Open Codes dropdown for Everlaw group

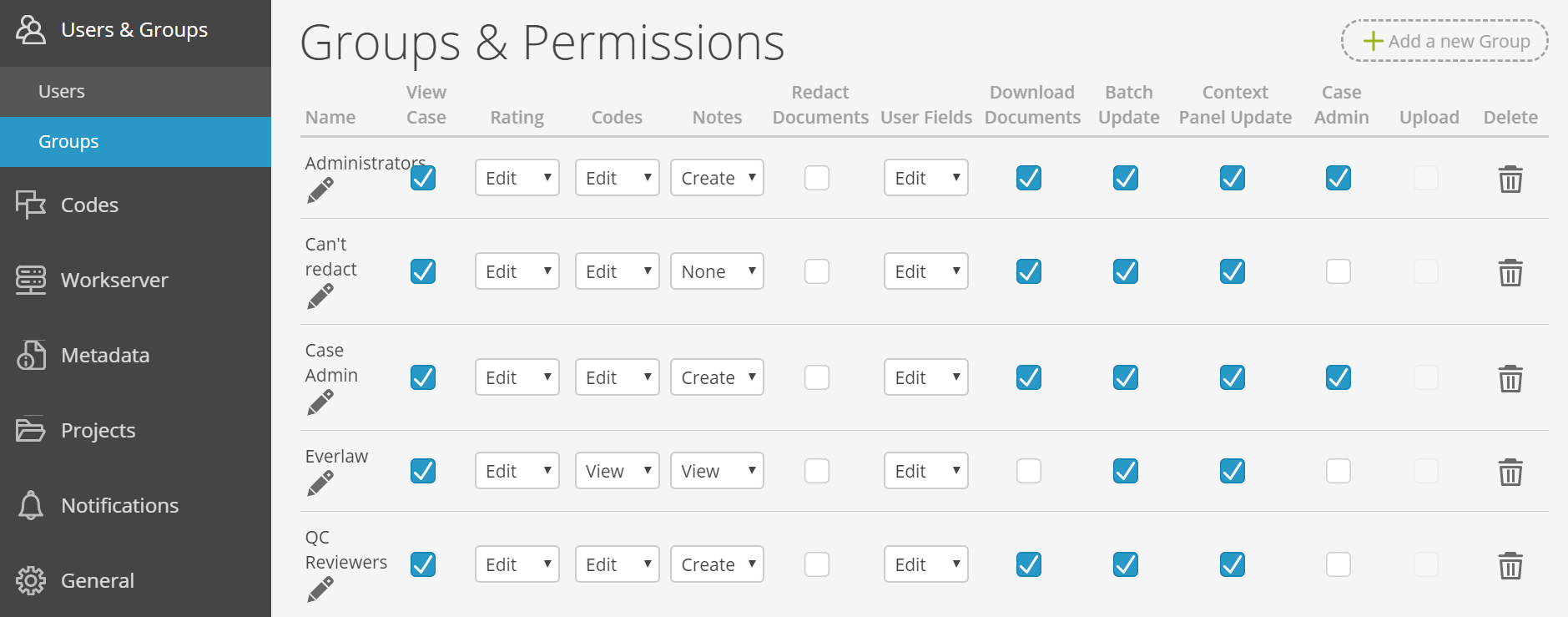coord(618,471)
